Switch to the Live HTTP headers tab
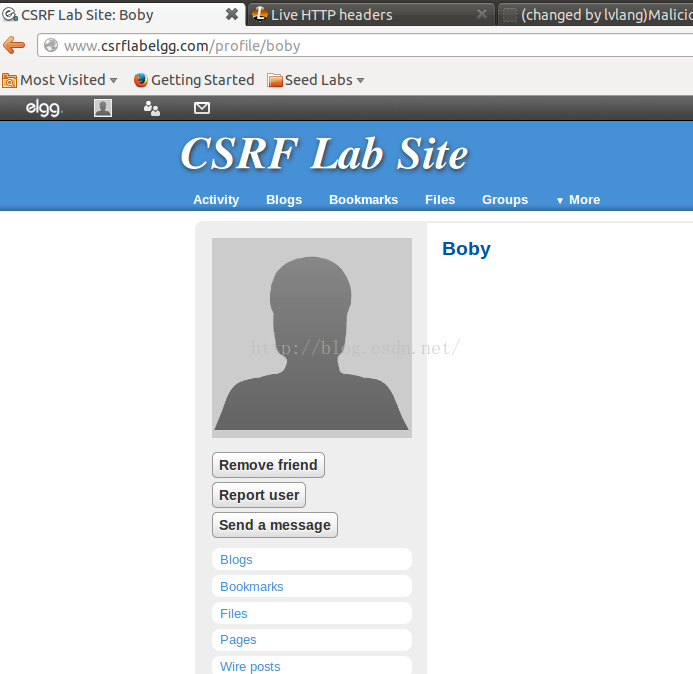The width and height of the screenshot is (693, 674). point(371,15)
